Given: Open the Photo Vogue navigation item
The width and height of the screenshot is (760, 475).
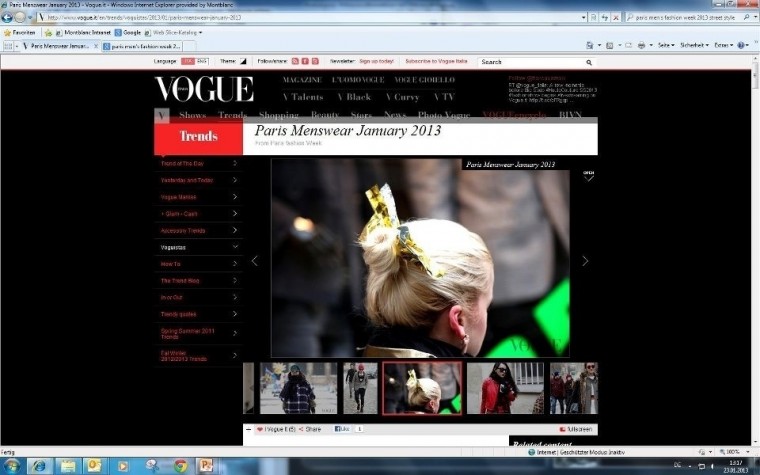Looking at the screenshot, I should 444,115.
